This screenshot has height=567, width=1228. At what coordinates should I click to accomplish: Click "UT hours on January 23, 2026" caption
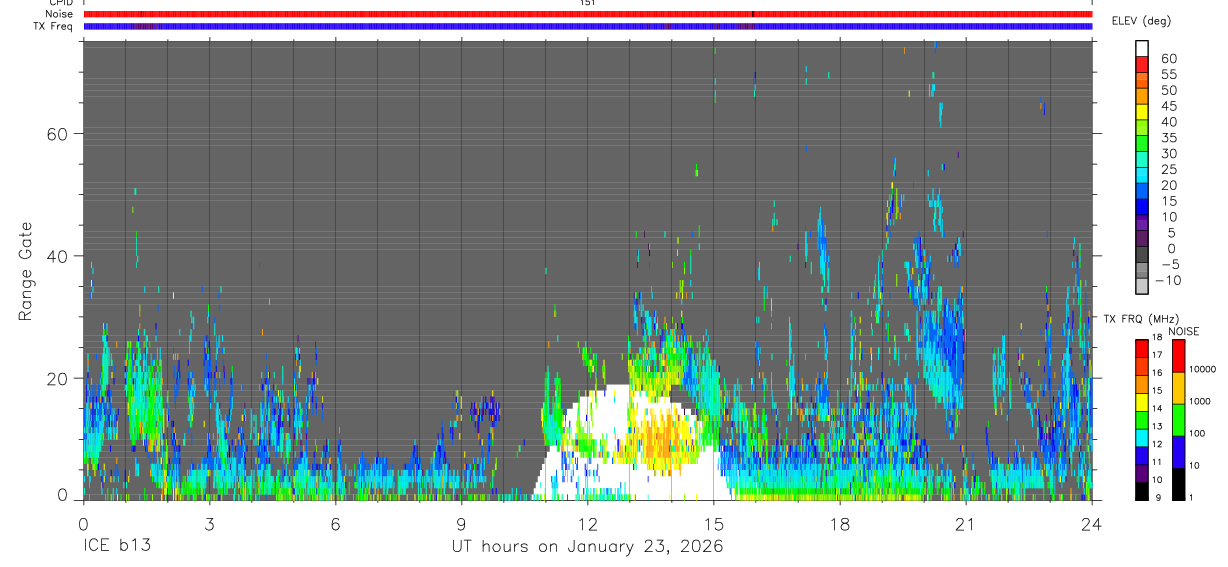587,547
